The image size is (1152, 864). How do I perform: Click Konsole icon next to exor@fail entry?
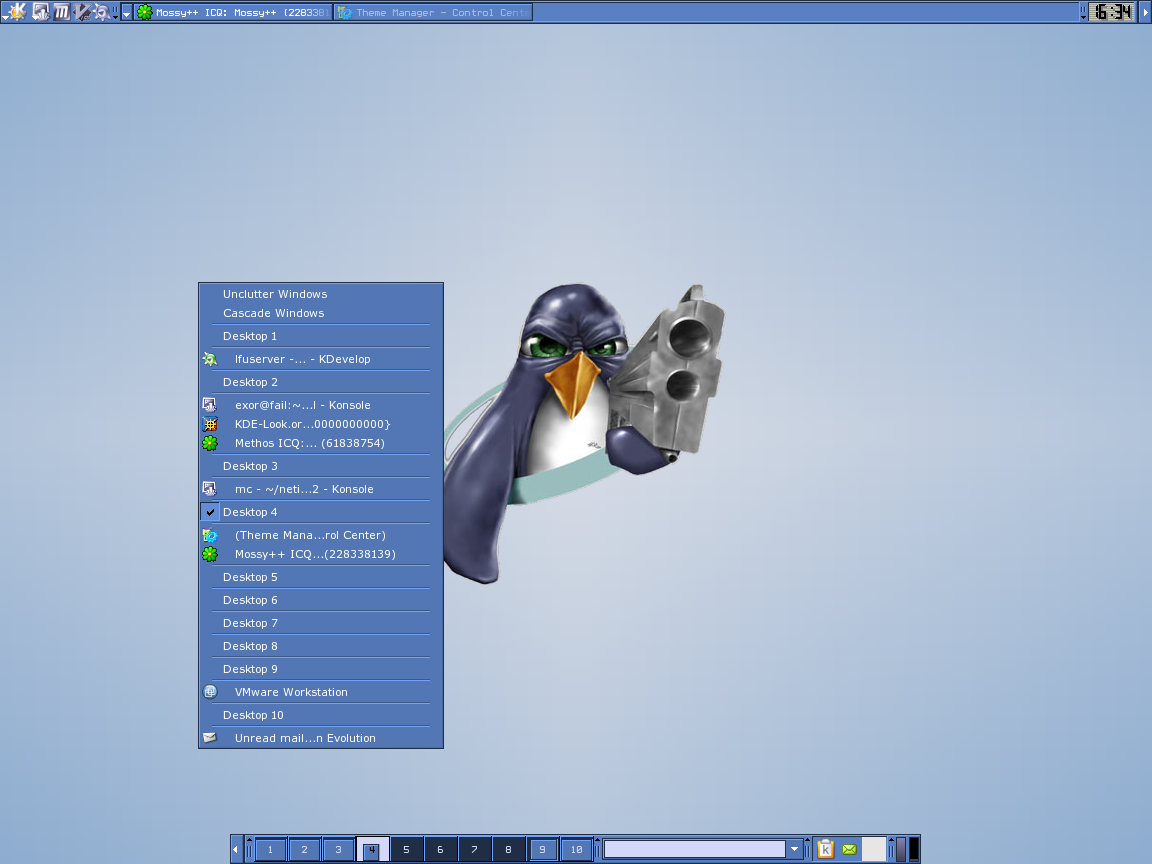click(210, 405)
